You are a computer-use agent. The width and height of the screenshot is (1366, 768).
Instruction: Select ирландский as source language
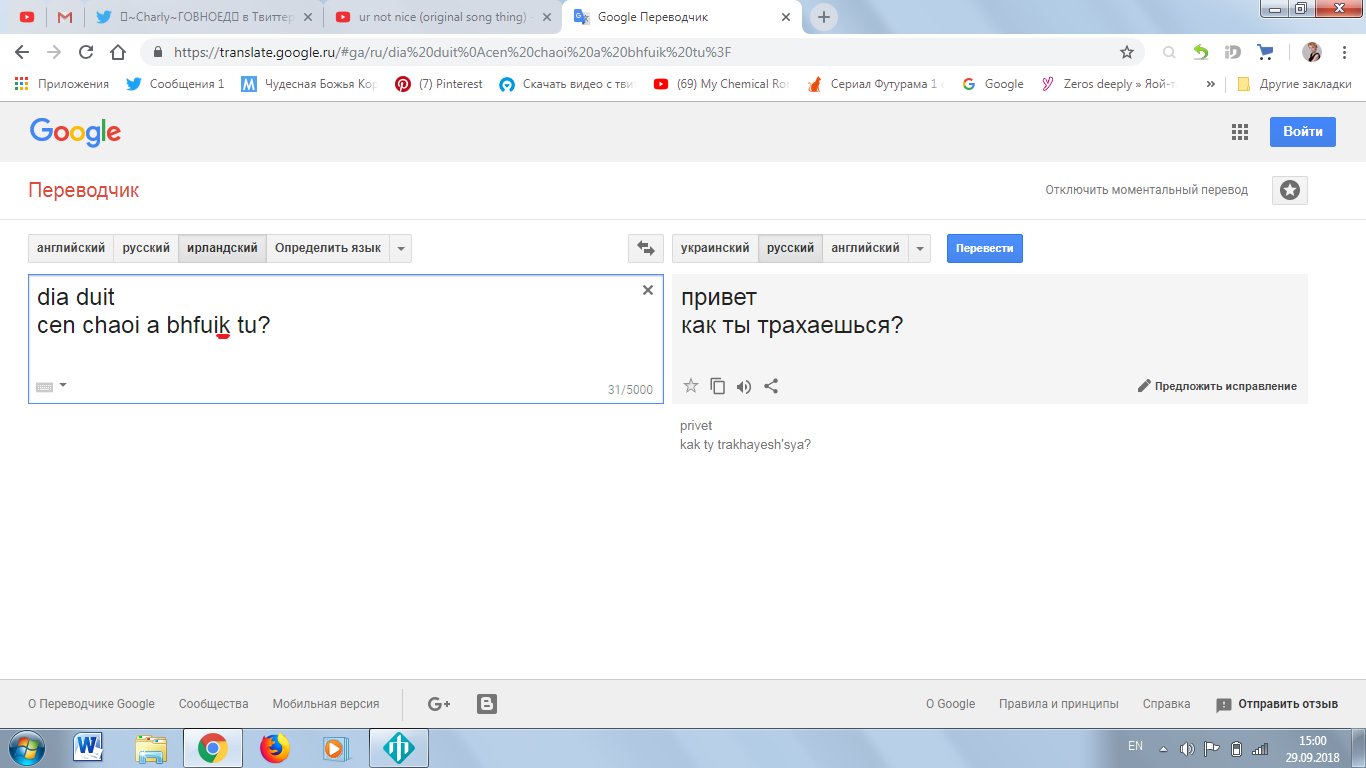[x=222, y=248]
